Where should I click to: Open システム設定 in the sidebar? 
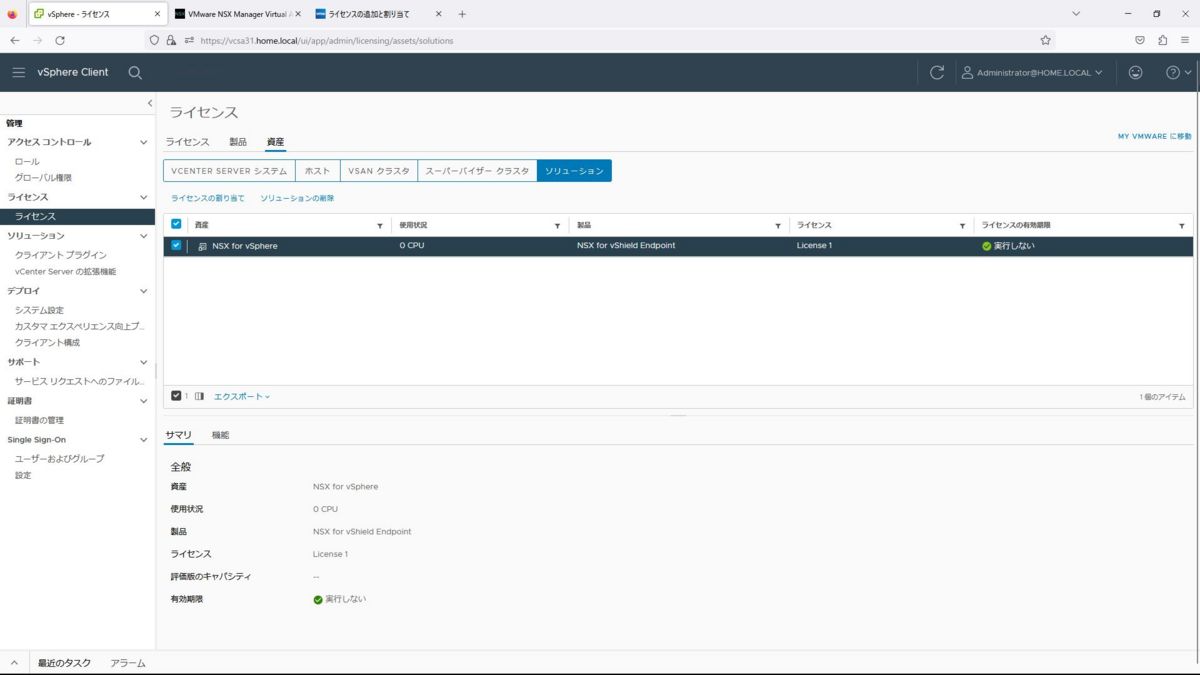(39, 310)
